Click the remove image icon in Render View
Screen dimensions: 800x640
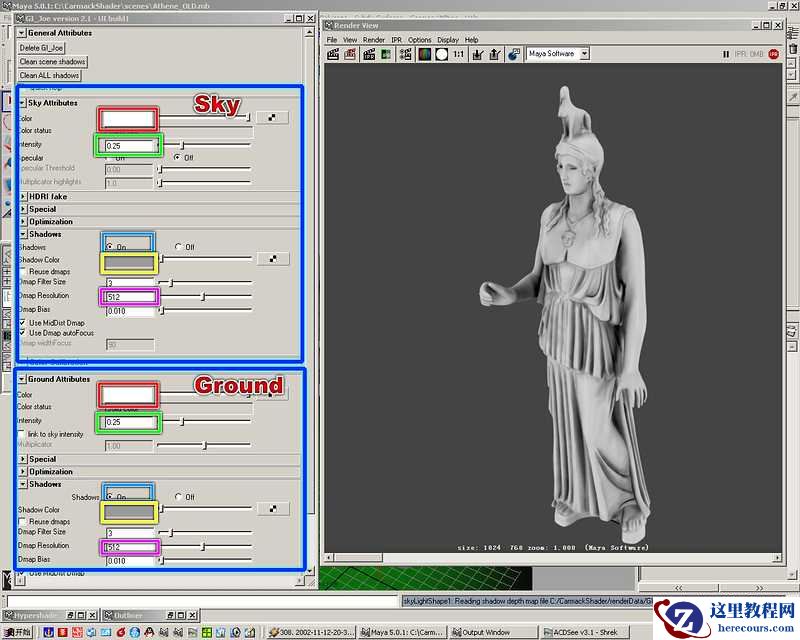(494, 54)
